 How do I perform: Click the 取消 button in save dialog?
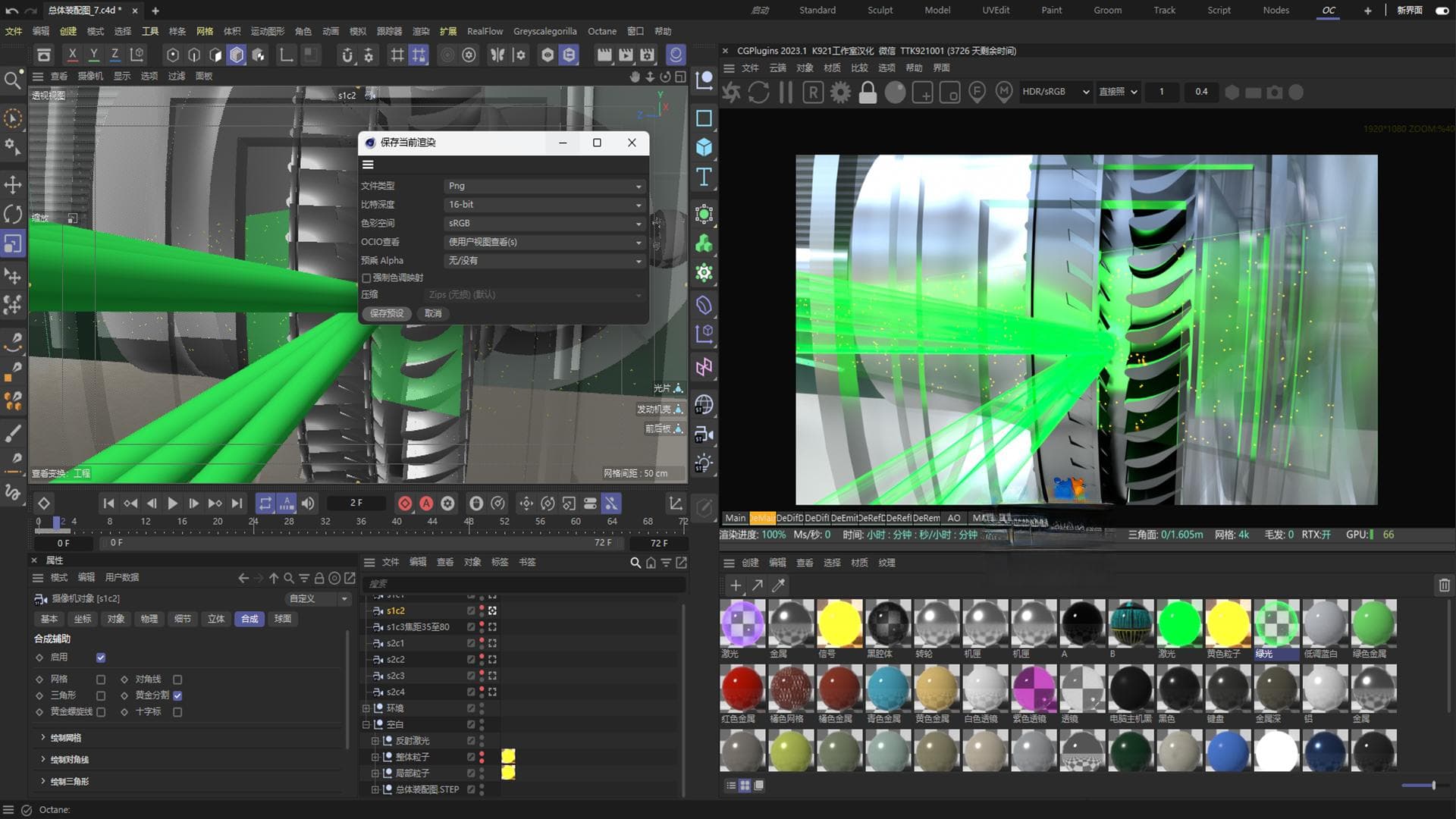[x=433, y=313]
